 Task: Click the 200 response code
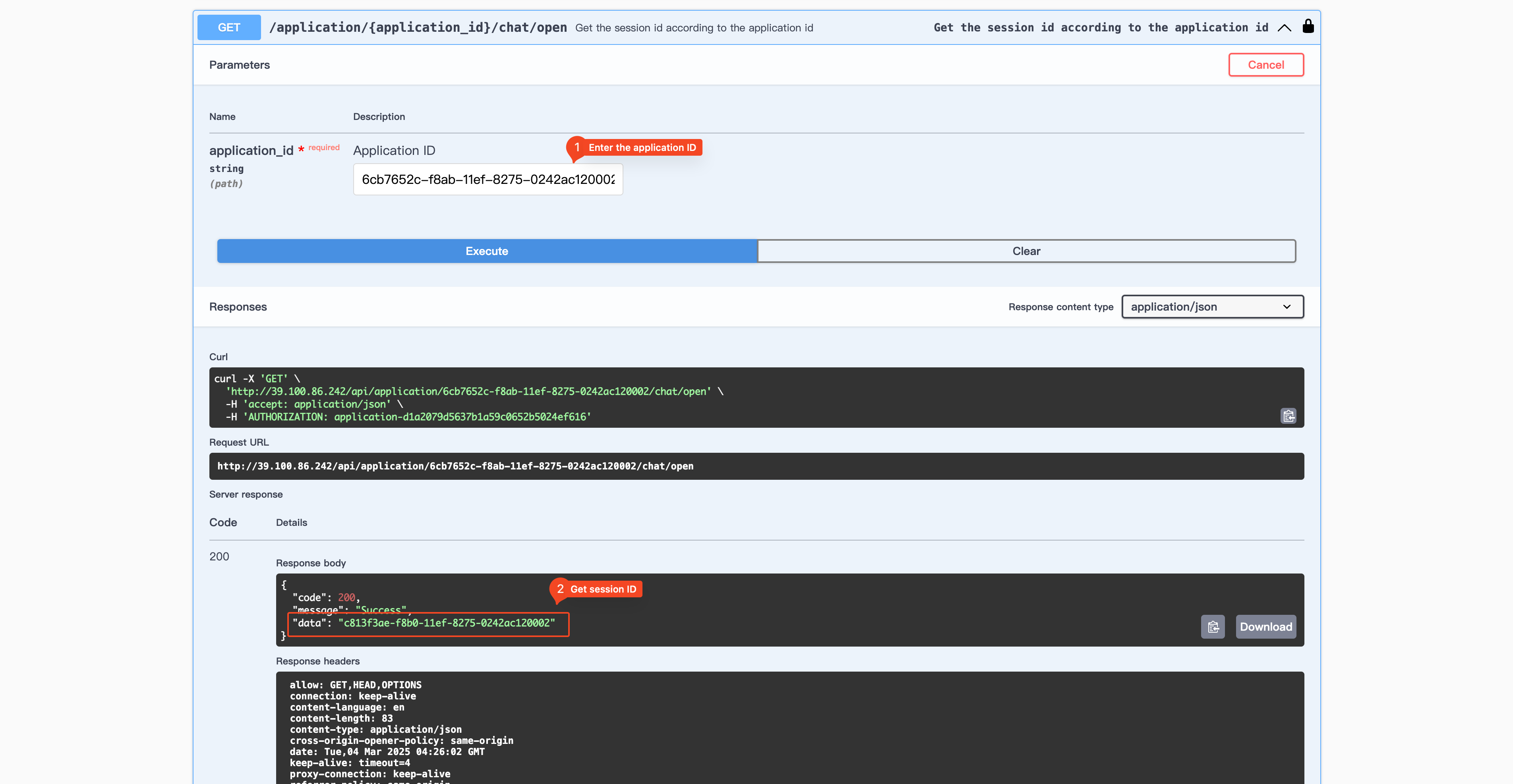219,556
